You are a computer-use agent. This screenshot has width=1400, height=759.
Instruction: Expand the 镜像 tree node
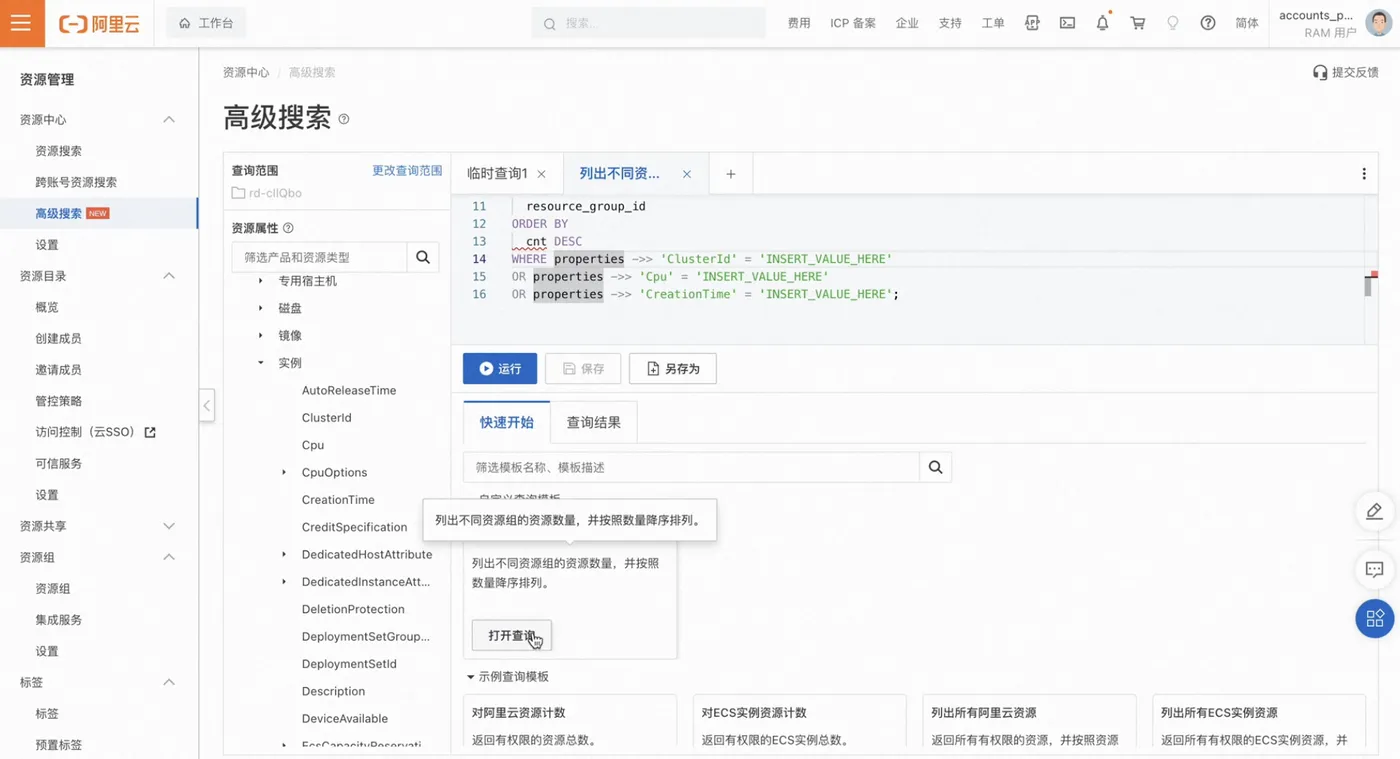pyautogui.click(x=261, y=335)
